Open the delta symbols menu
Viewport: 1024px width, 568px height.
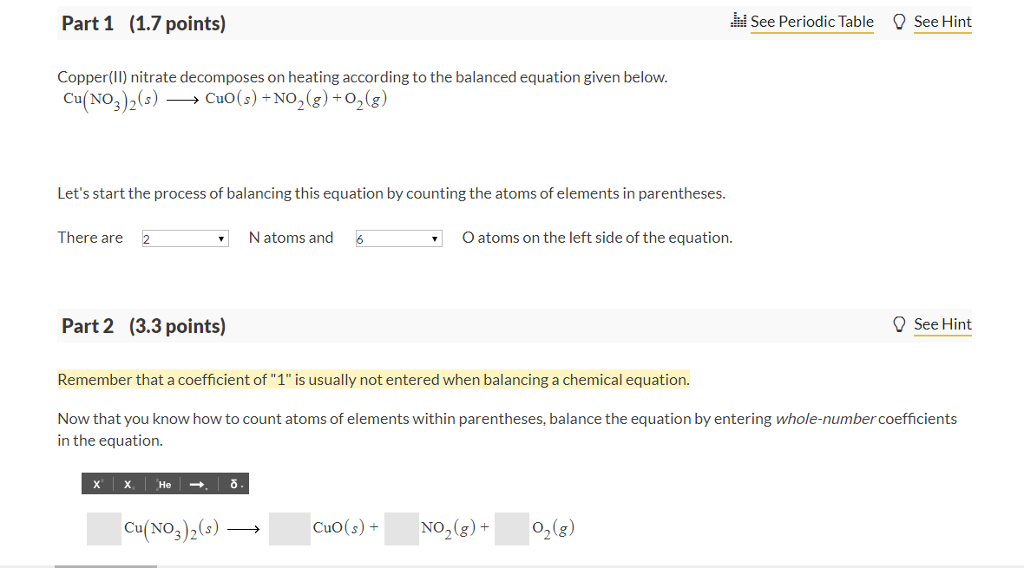click(234, 484)
